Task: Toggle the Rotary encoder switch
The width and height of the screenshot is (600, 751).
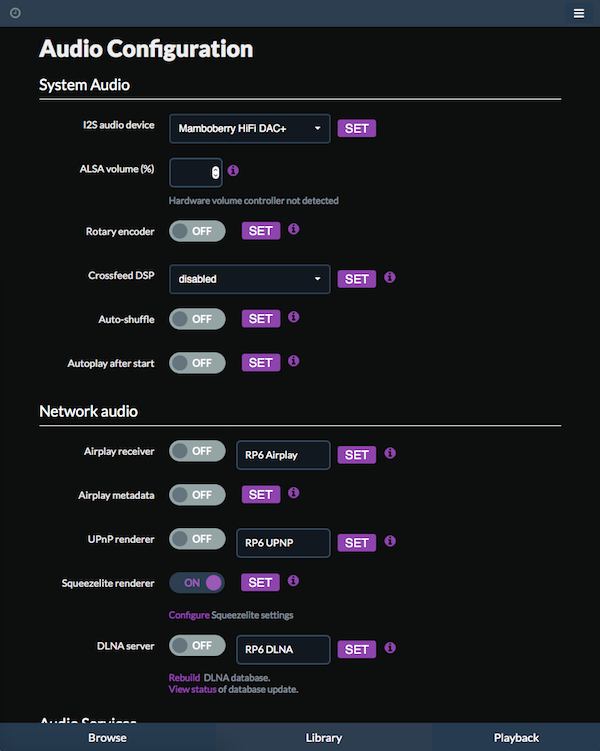Action: tap(197, 231)
